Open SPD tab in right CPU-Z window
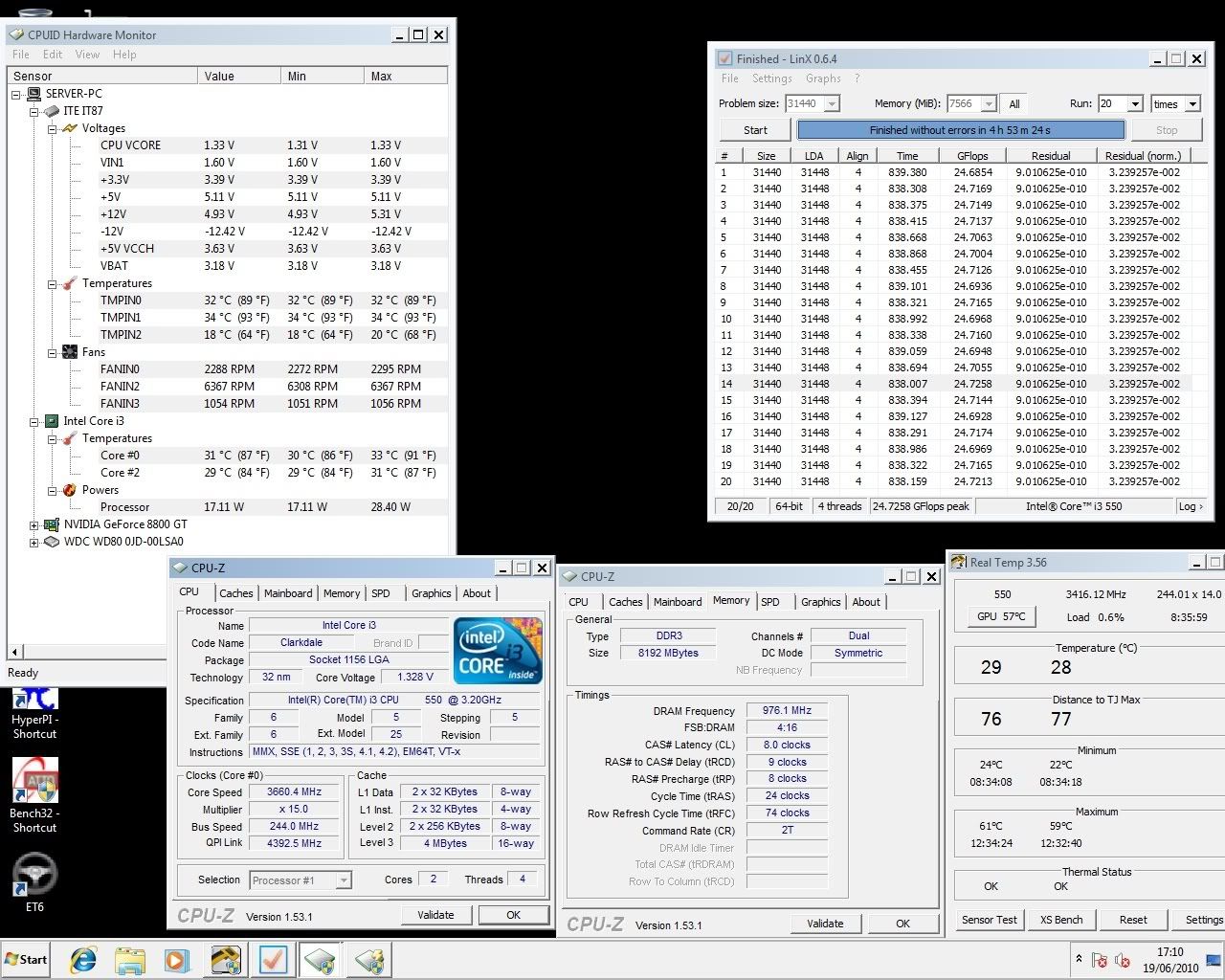The width and height of the screenshot is (1225, 980). tap(770, 602)
